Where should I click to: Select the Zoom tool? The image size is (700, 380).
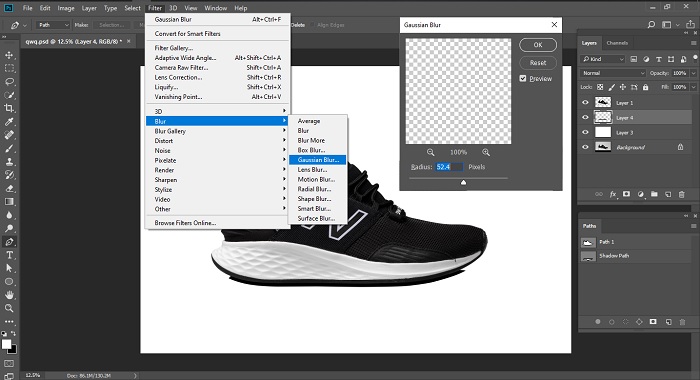[9, 308]
